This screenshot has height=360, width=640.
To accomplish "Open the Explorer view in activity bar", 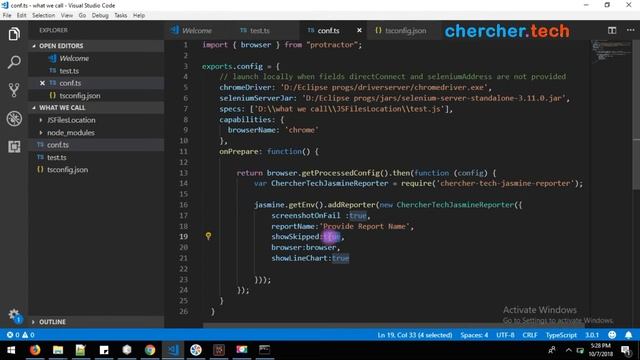I will point(14,34).
